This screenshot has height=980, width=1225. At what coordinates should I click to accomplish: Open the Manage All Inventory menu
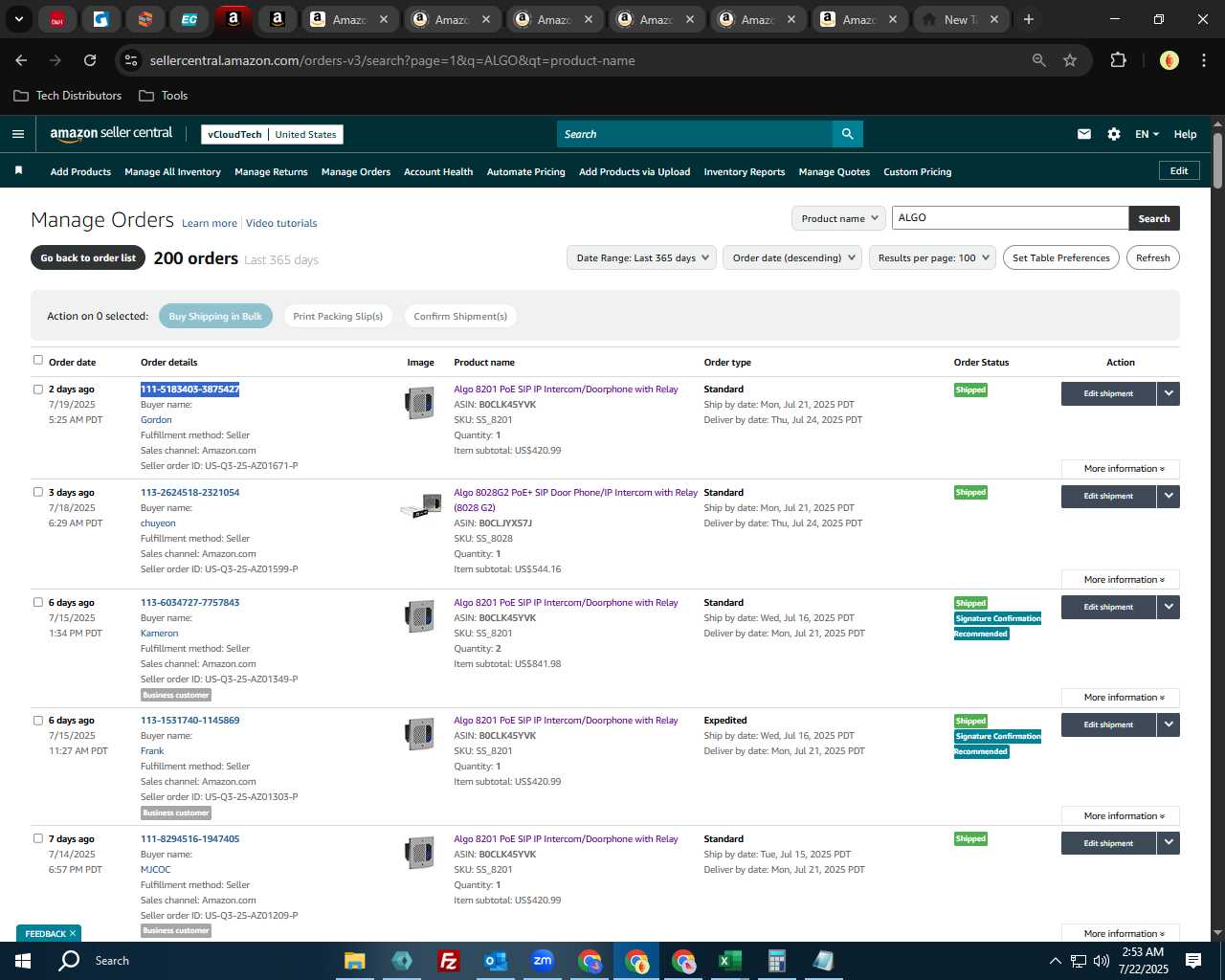[172, 171]
